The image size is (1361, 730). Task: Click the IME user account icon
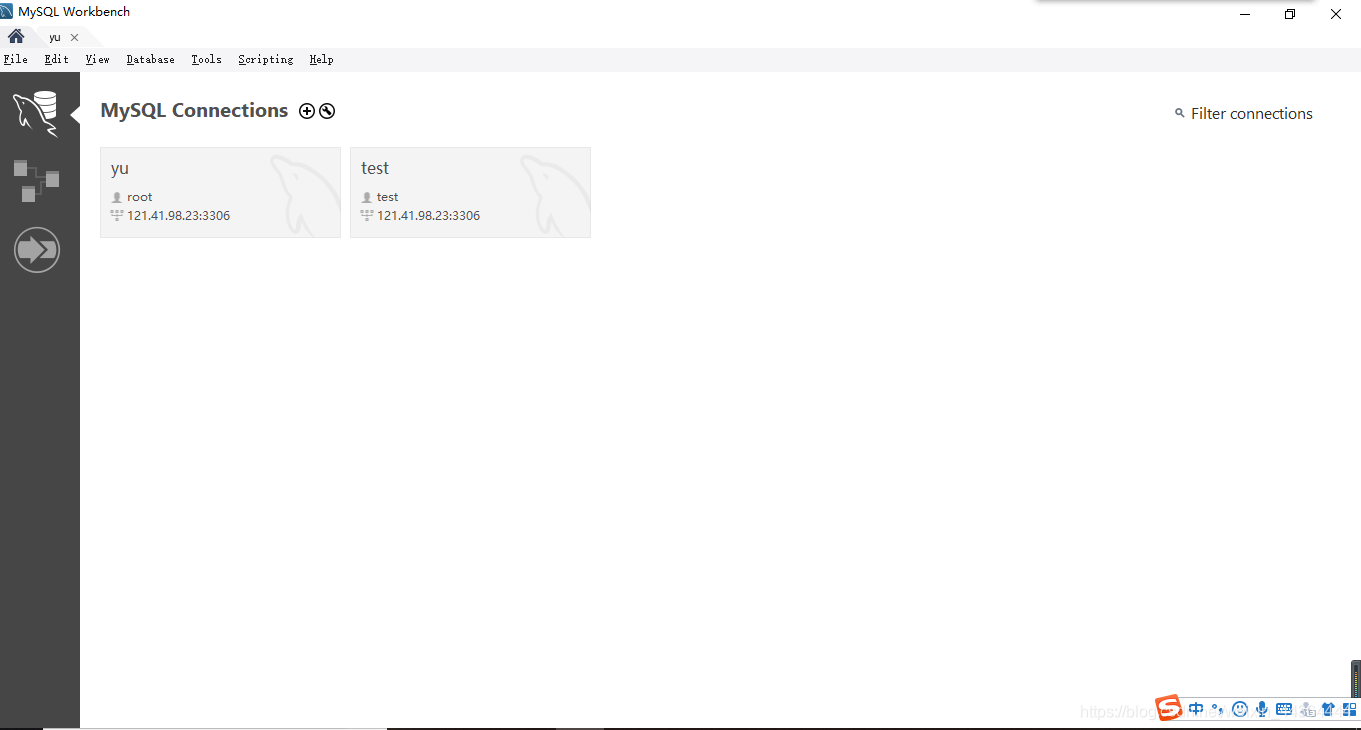1307,709
